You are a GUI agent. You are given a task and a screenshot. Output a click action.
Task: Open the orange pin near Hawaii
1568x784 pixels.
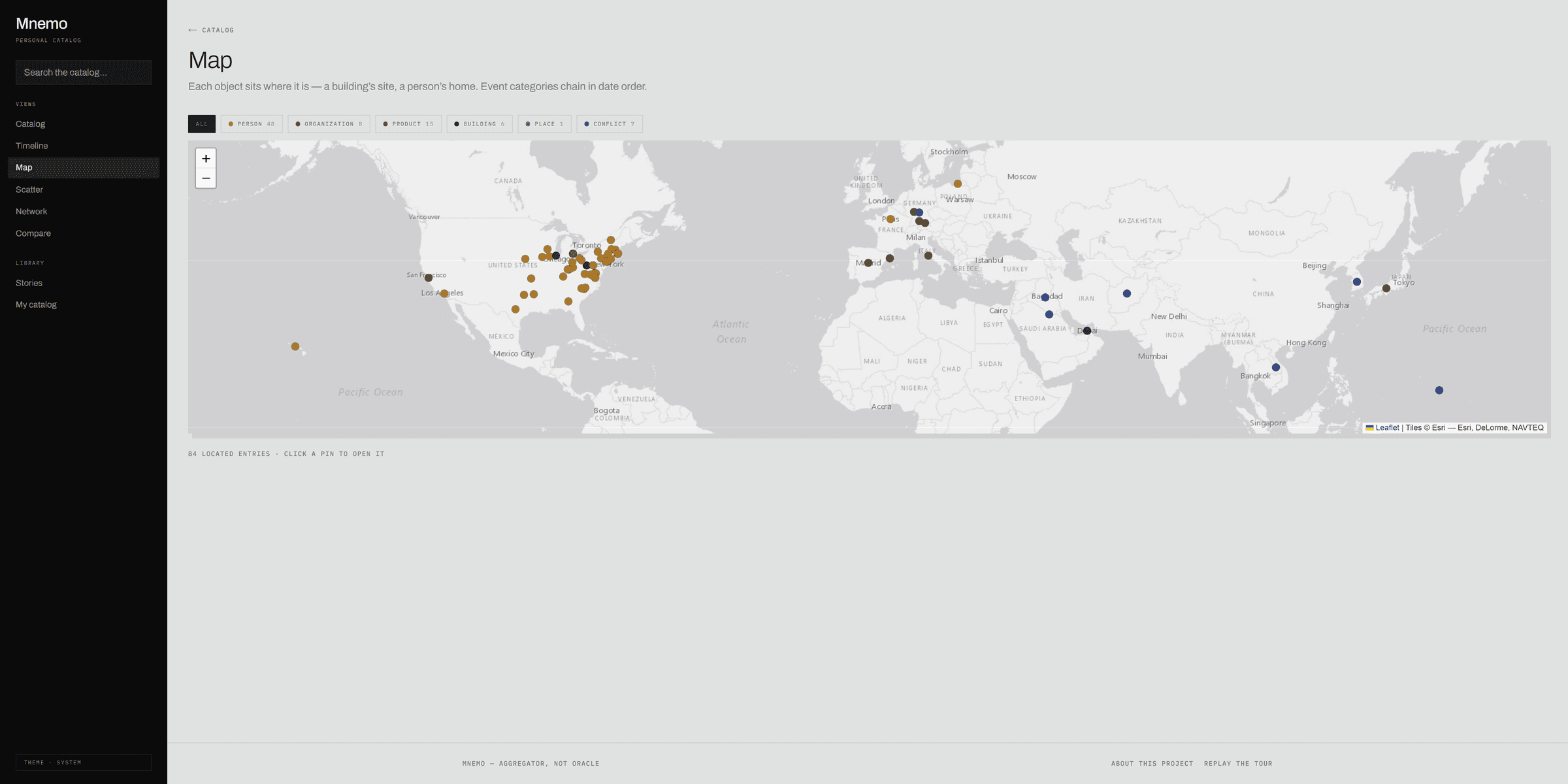295,347
